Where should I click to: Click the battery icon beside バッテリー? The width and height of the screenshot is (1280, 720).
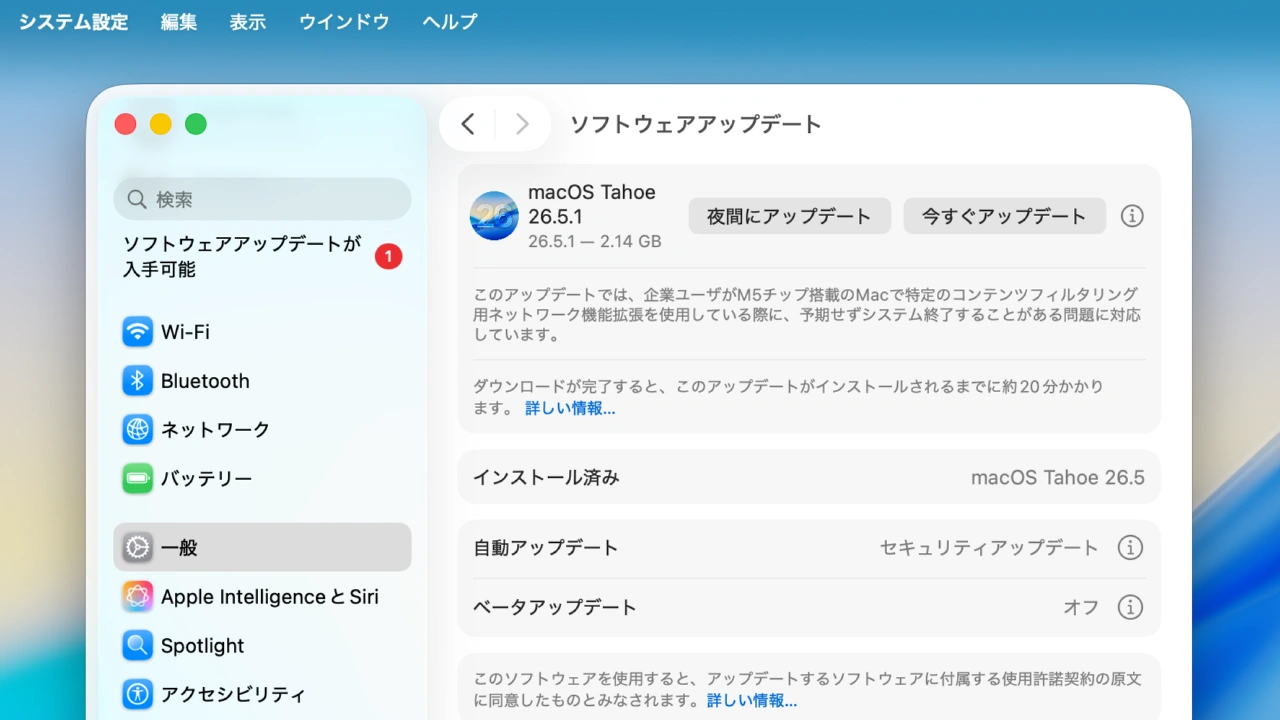138,479
